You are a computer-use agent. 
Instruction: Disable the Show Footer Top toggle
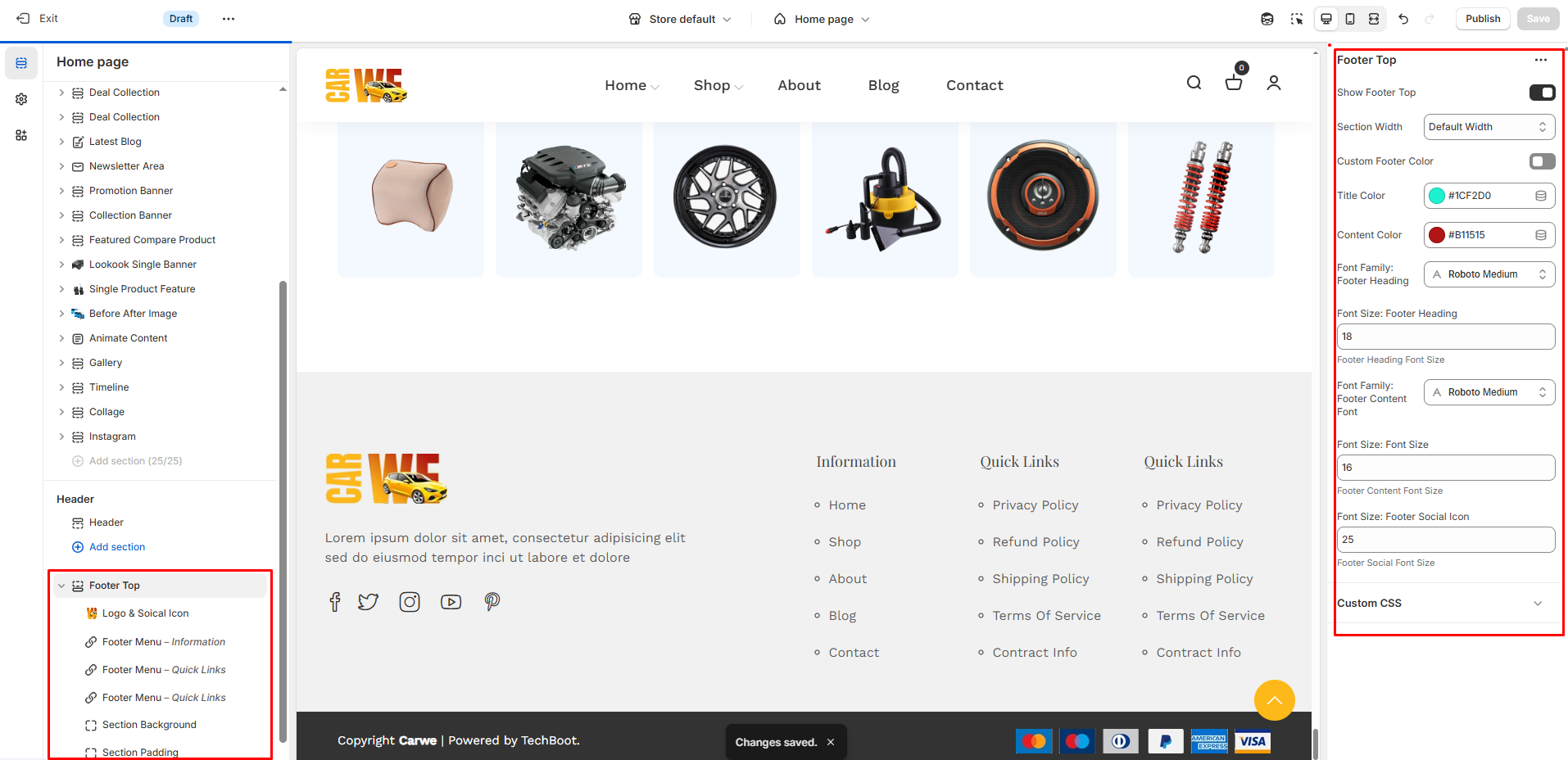1542,93
